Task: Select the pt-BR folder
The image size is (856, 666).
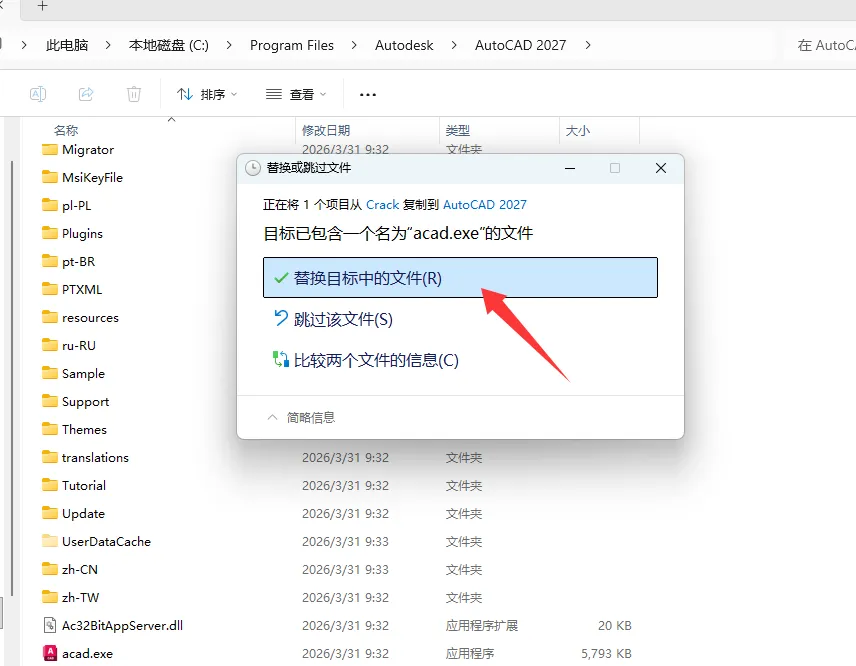Action: click(x=68, y=261)
